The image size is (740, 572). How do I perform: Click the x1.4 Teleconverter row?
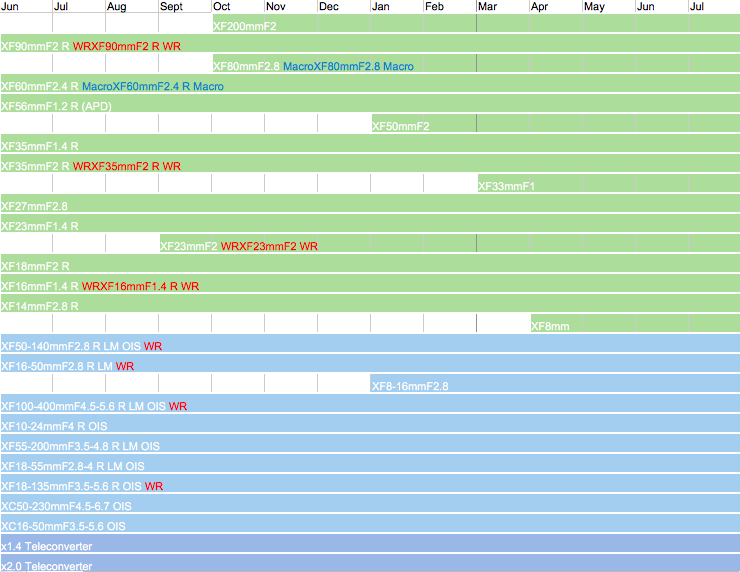370,543
